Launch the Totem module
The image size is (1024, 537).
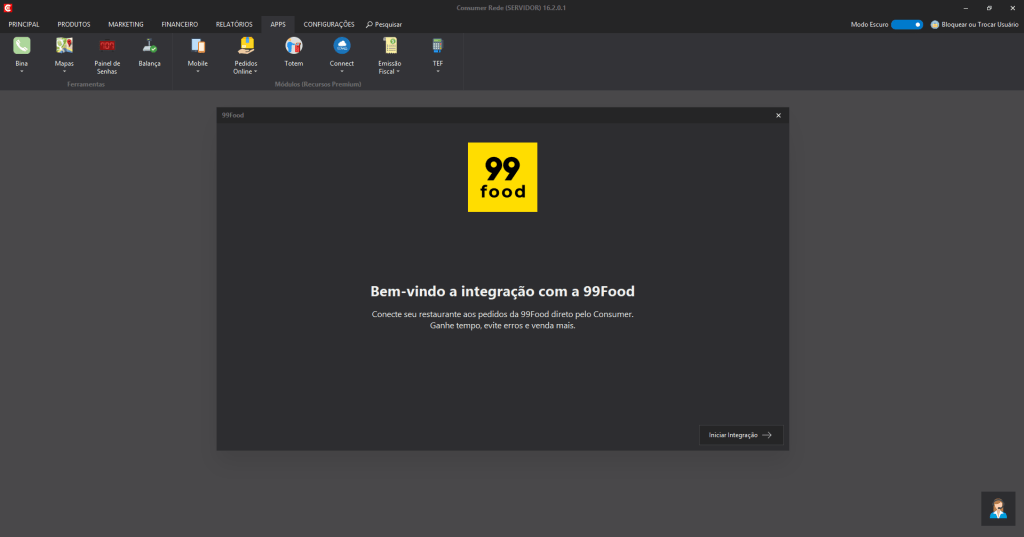point(293,52)
